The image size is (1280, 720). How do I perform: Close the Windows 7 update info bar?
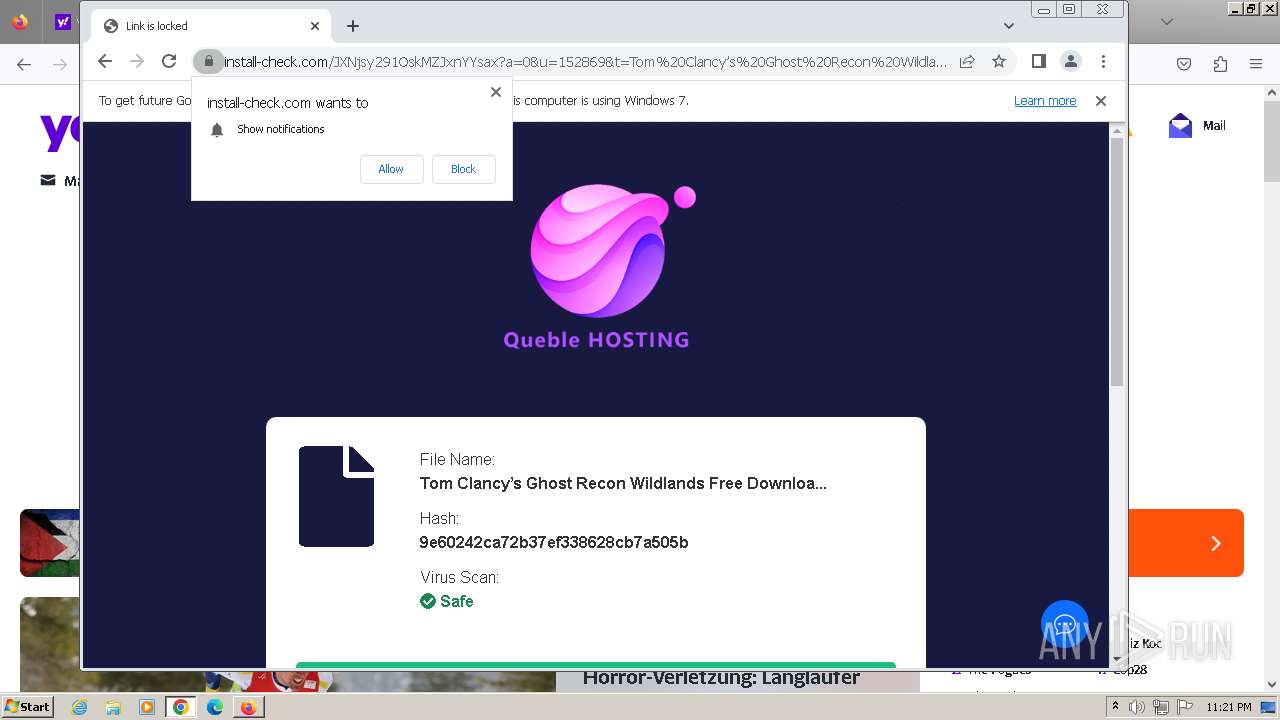[1101, 101]
